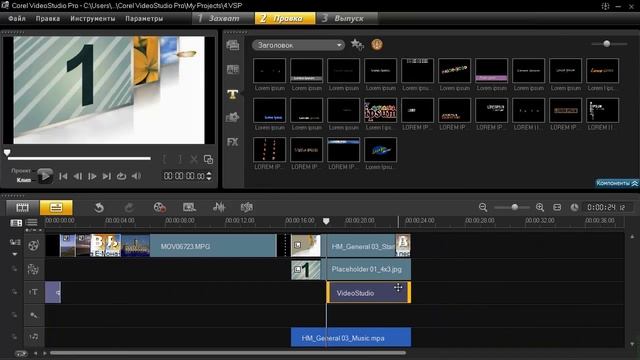Image resolution: width=640 pixels, height=360 pixels.
Task: Click the preview scrubber bar
Action: (x=79, y=158)
